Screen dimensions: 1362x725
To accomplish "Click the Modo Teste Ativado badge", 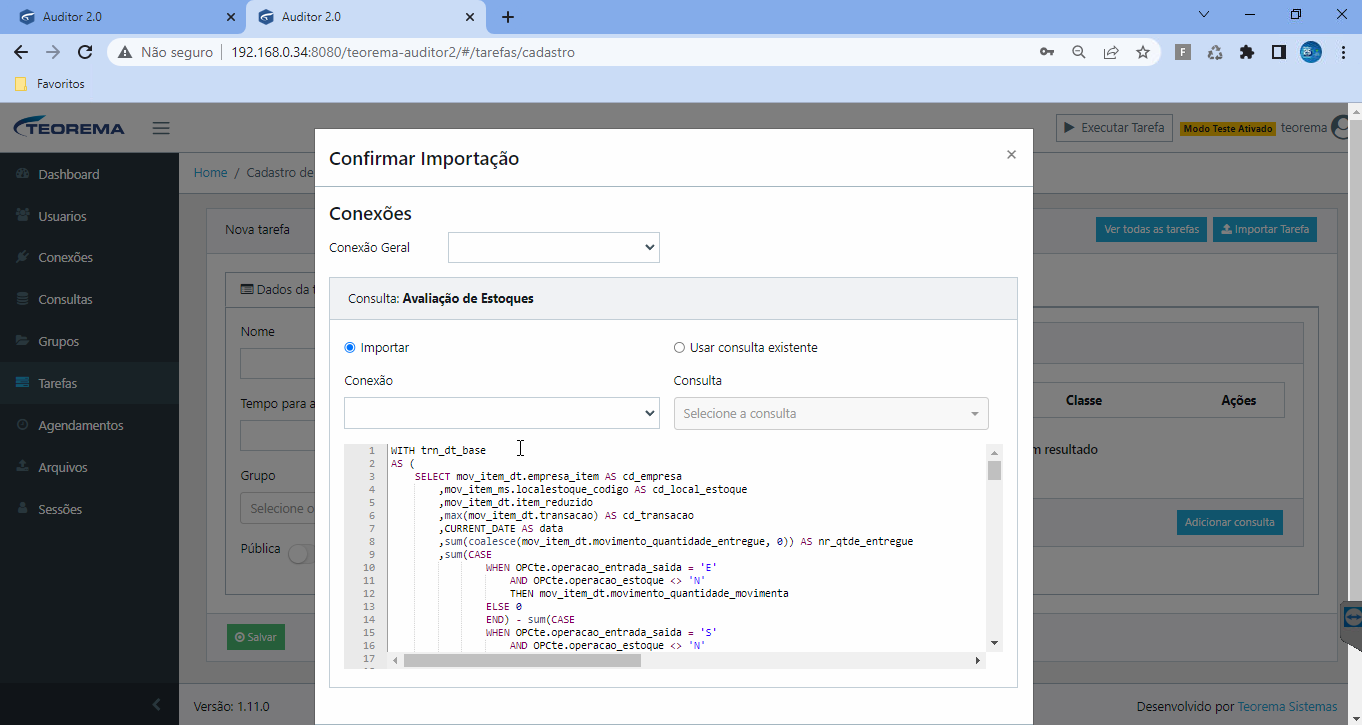I will [x=1227, y=129].
